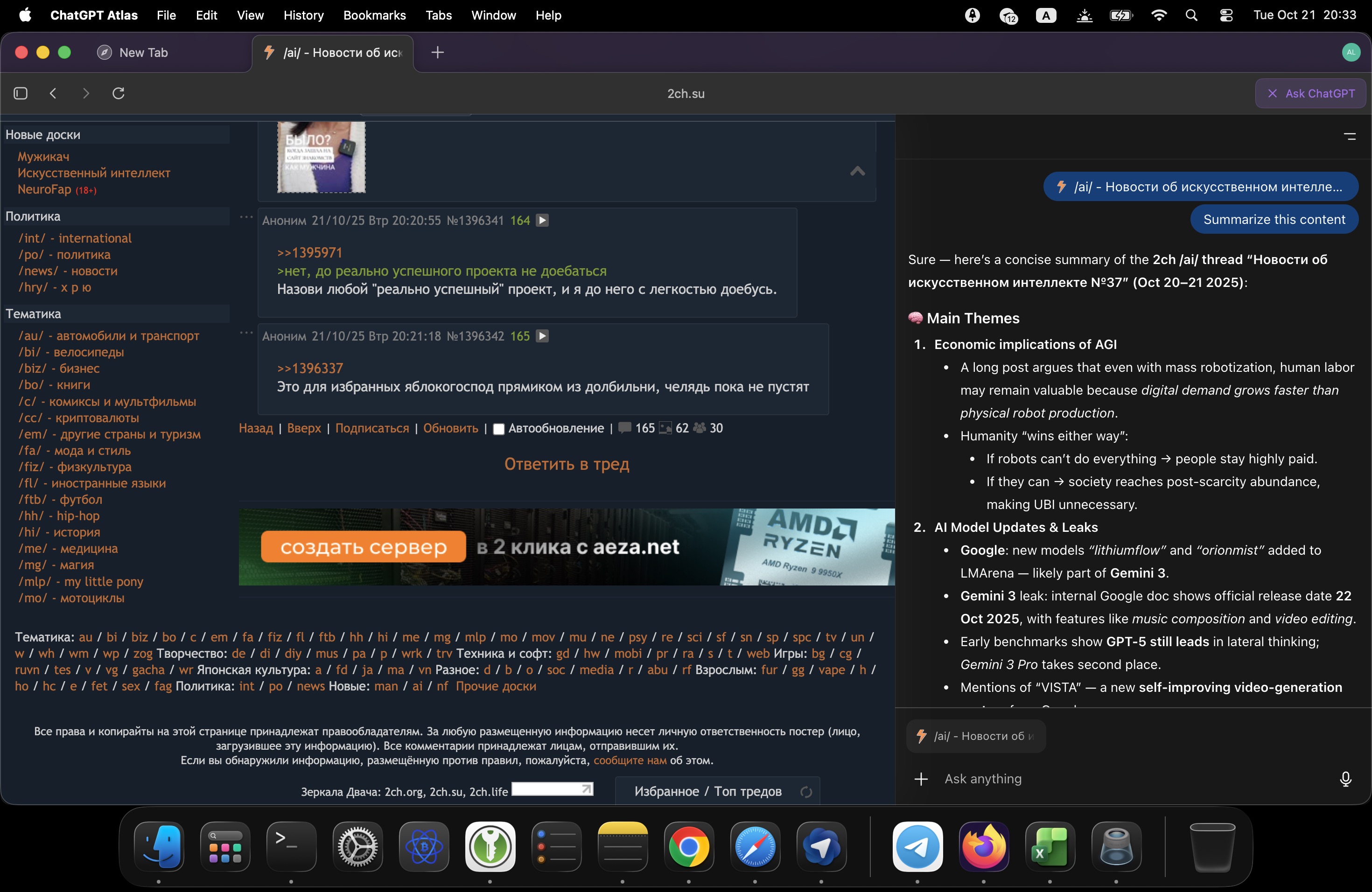Tap the microphone icon in Ask anything bar
Viewport: 1372px width, 892px height.
[x=1345, y=779]
